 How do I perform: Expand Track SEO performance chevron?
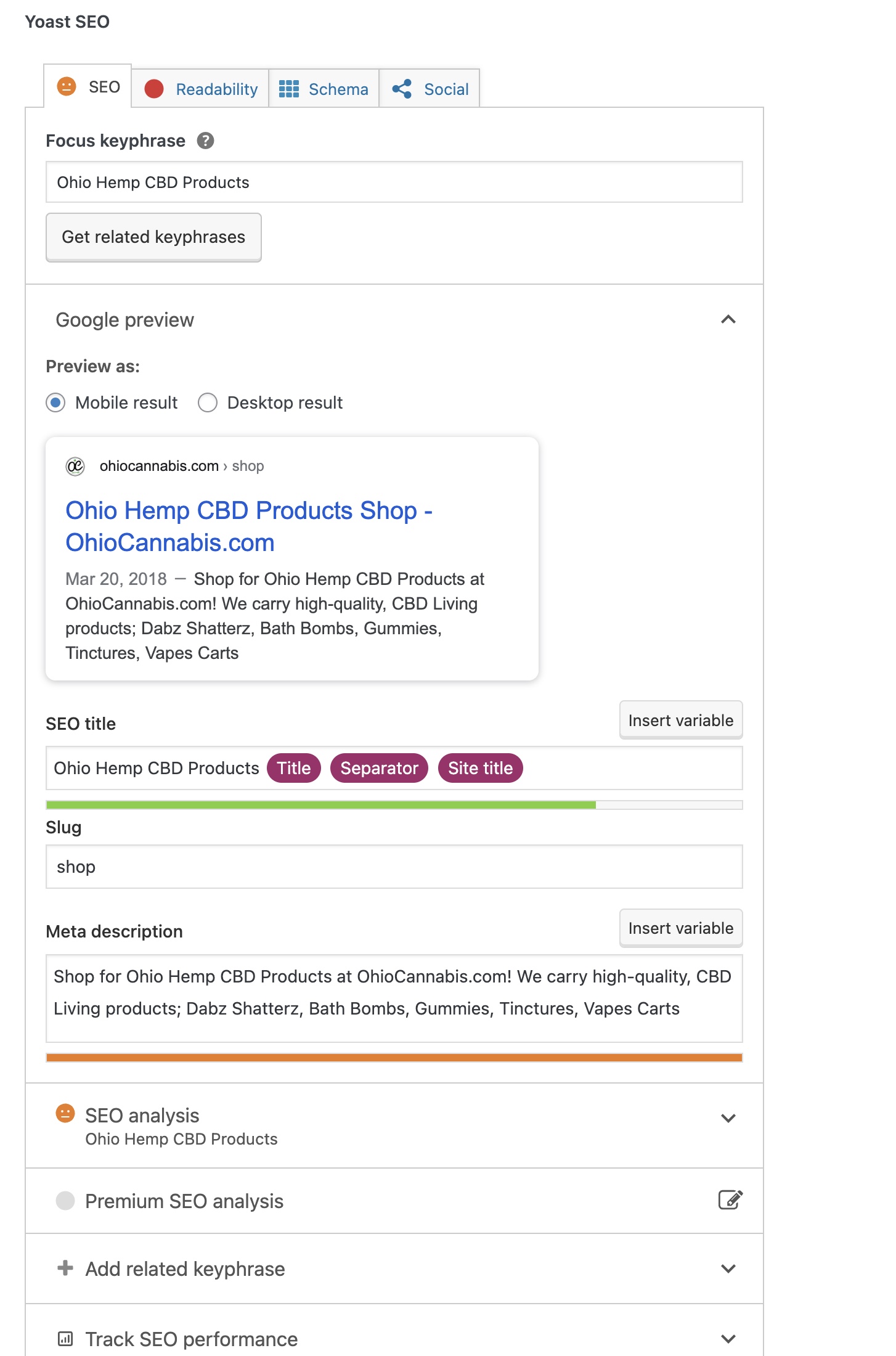tap(728, 1339)
